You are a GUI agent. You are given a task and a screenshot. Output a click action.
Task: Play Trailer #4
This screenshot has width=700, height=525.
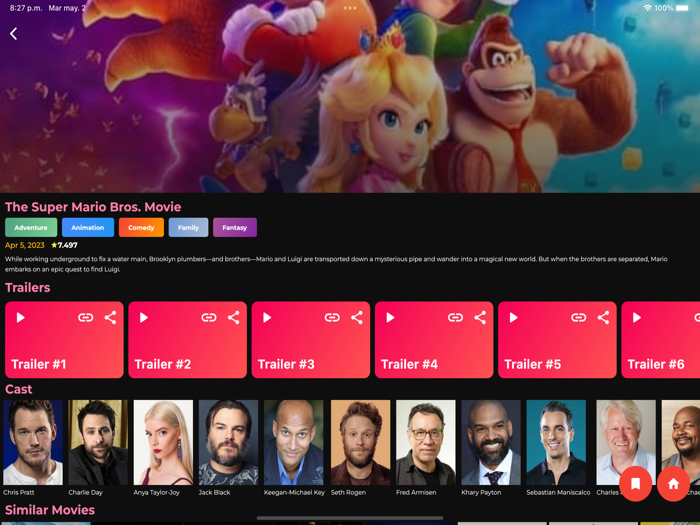click(390, 317)
